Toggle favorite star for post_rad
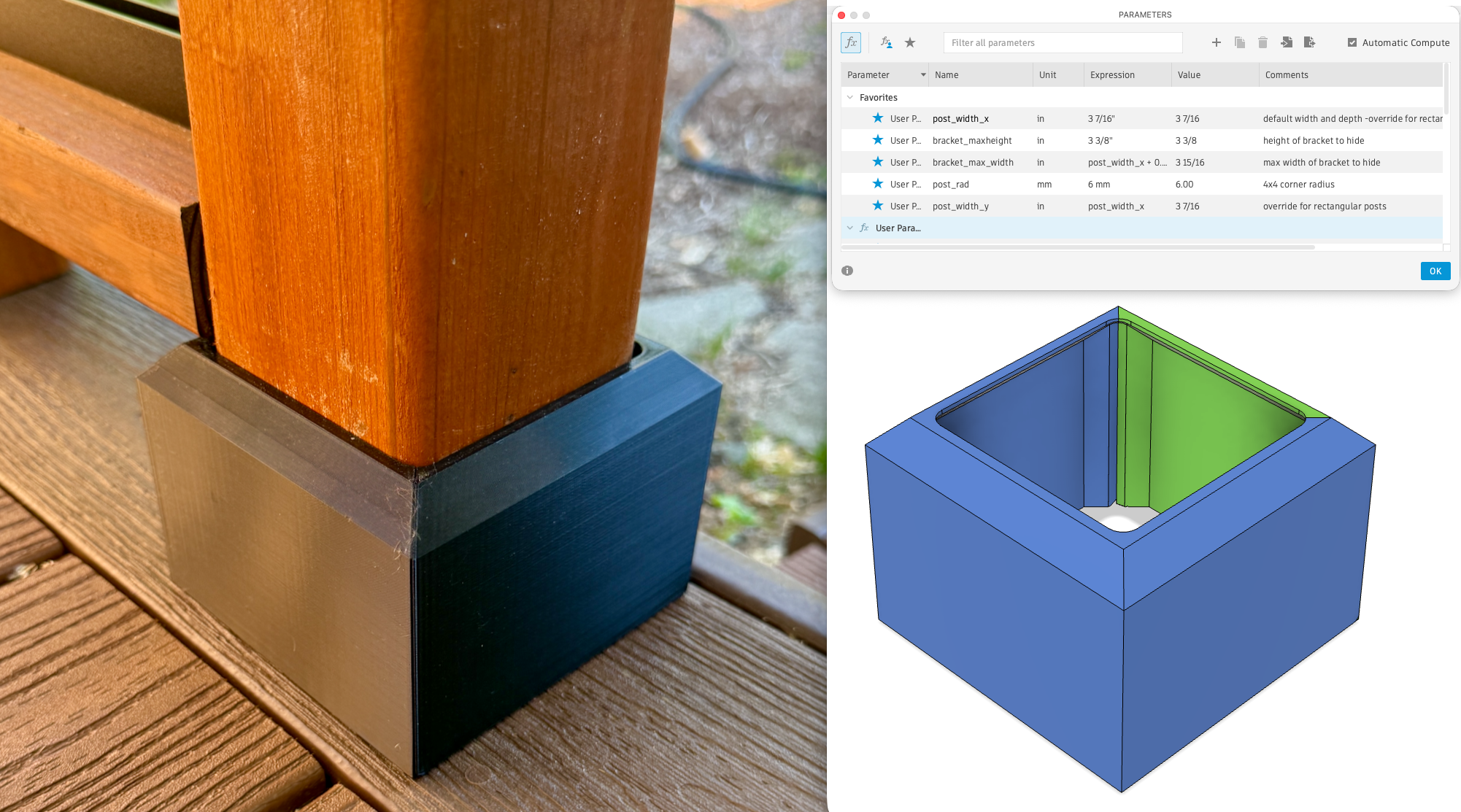The image size is (1461, 812). tap(878, 184)
